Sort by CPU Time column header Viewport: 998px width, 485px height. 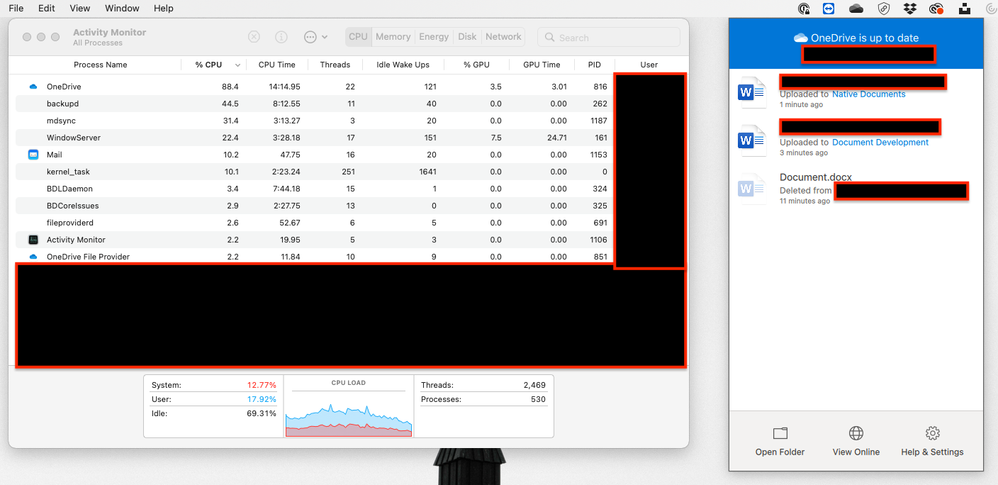[278, 65]
